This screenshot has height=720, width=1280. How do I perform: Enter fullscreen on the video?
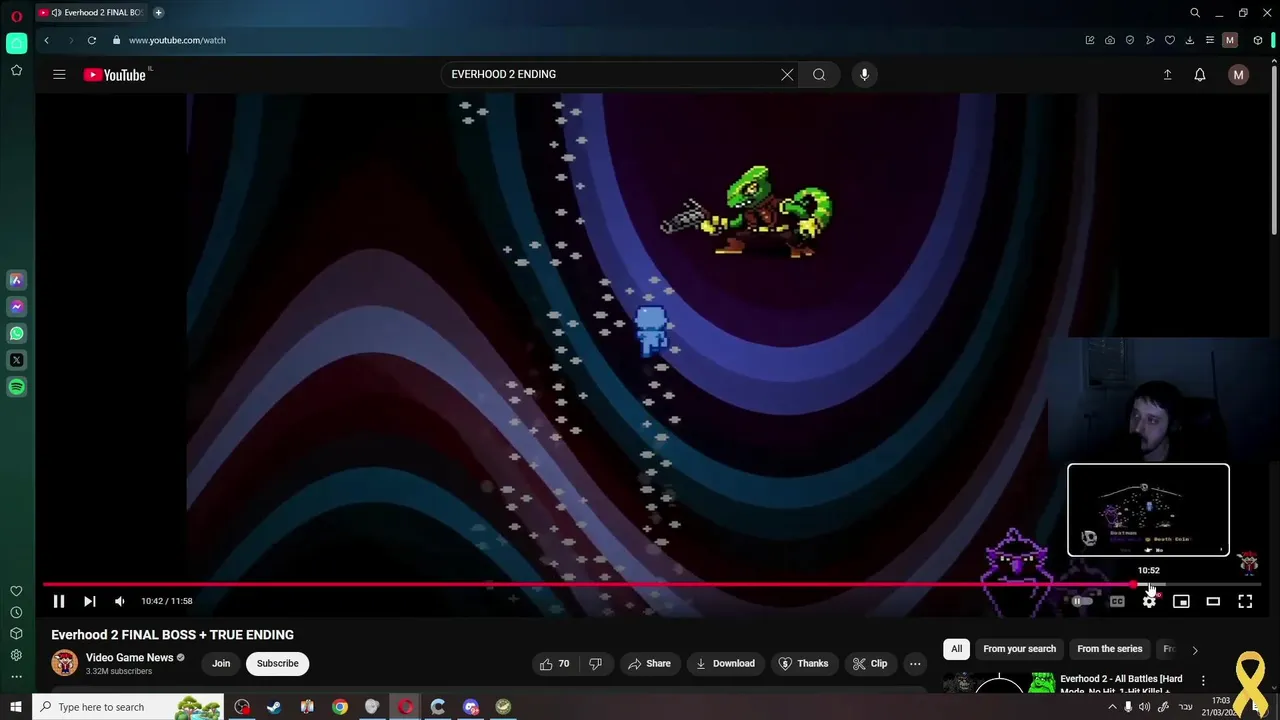pos(1245,601)
